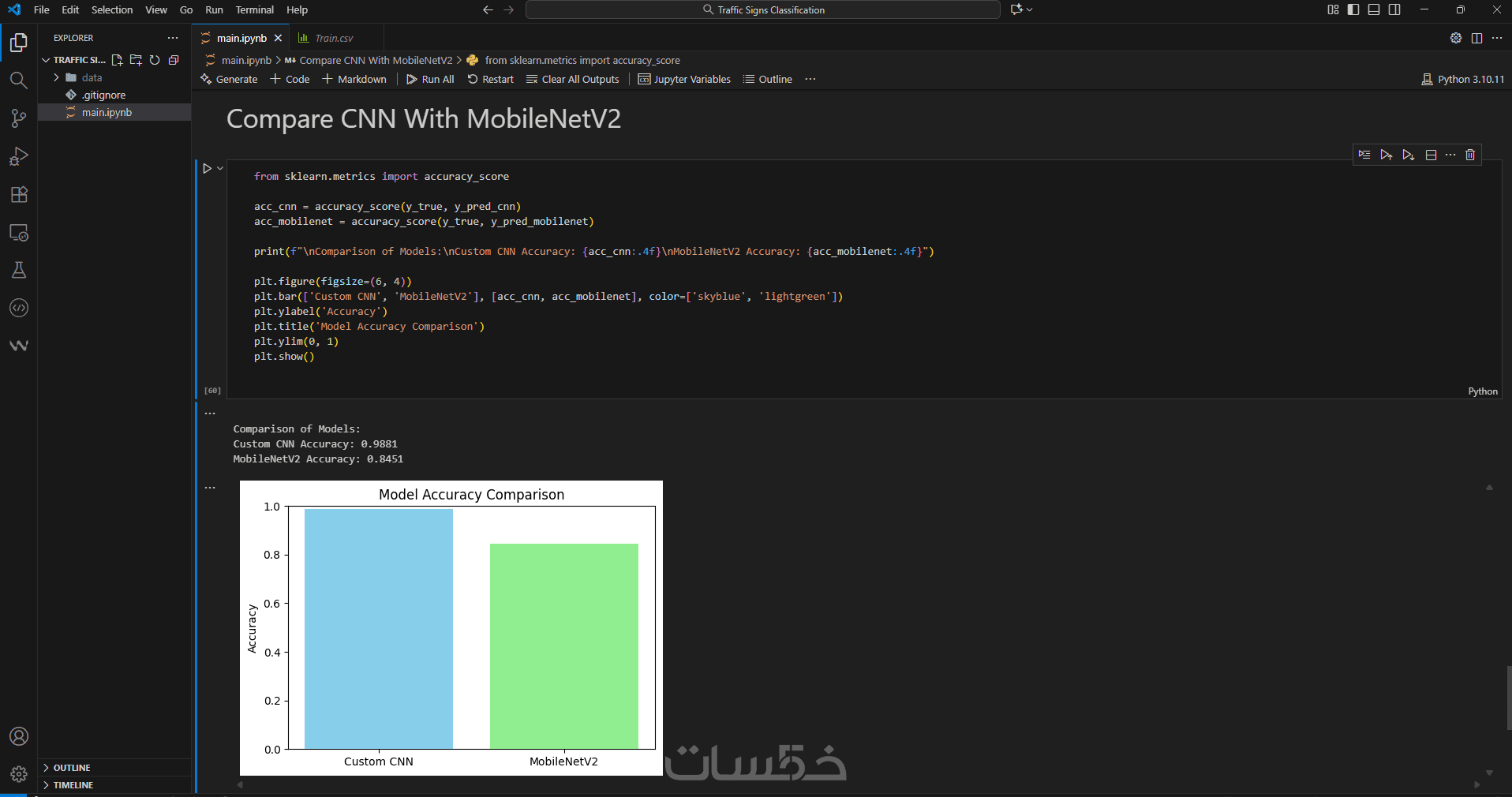This screenshot has width=1512, height=797.
Task: Toggle the bottom panel
Action: 1374,9
